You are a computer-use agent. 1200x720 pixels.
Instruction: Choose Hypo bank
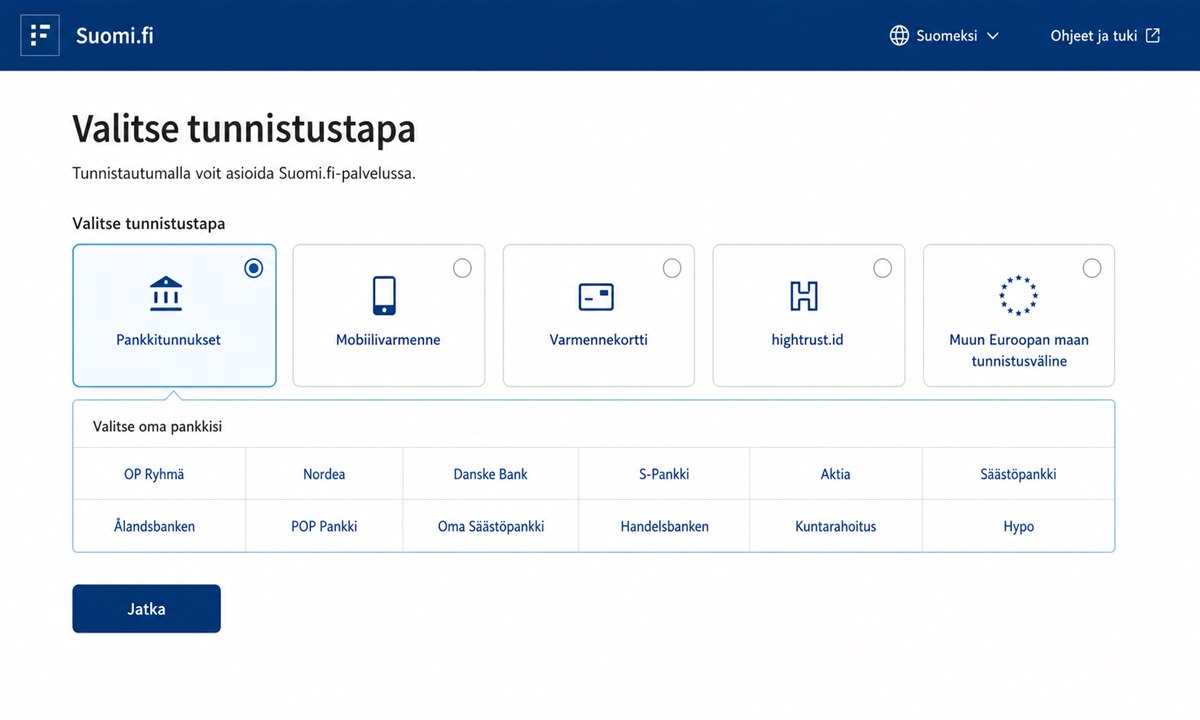(1018, 526)
